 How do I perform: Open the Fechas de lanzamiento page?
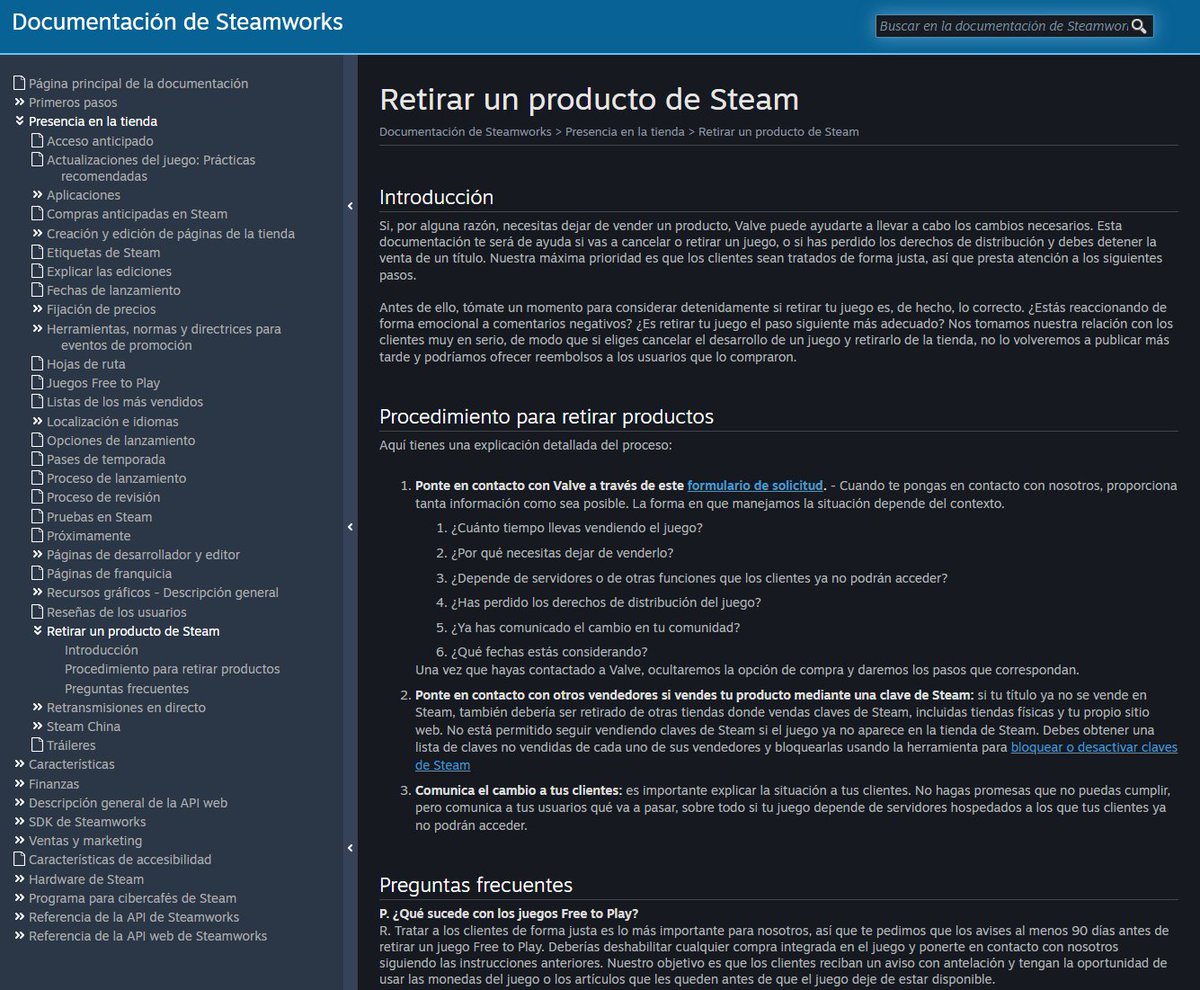114,291
